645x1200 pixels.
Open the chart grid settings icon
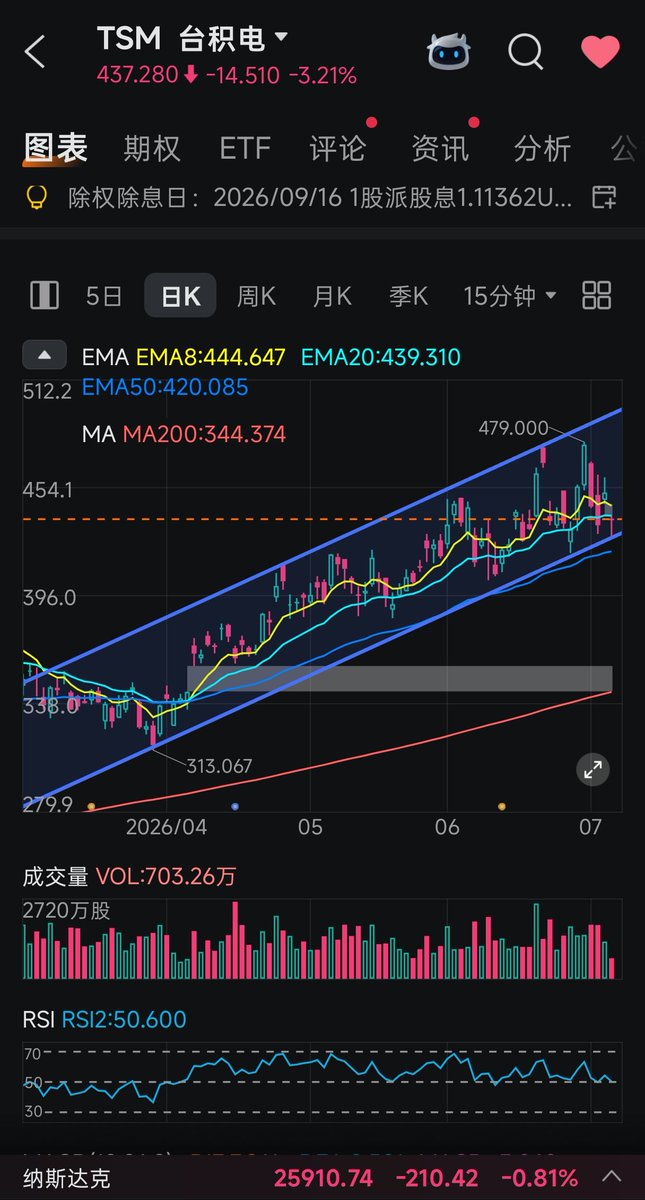tap(597, 295)
